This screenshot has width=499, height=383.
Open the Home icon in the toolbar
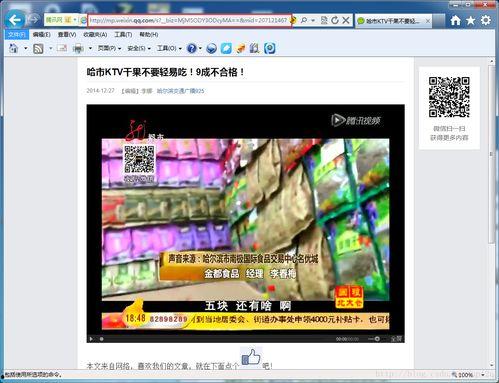455,21
